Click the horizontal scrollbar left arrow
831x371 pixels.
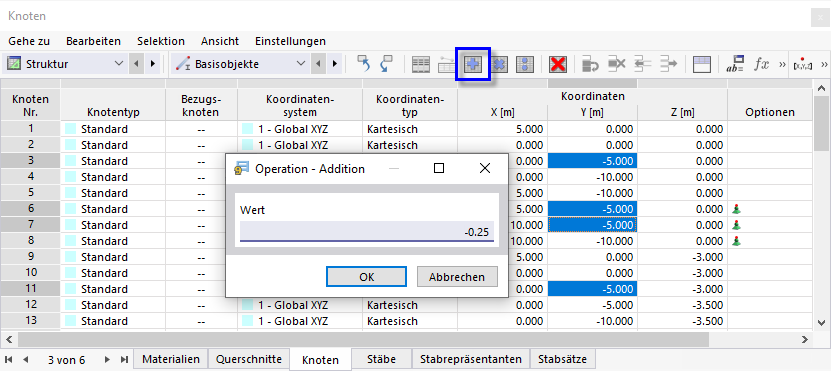[9, 339]
